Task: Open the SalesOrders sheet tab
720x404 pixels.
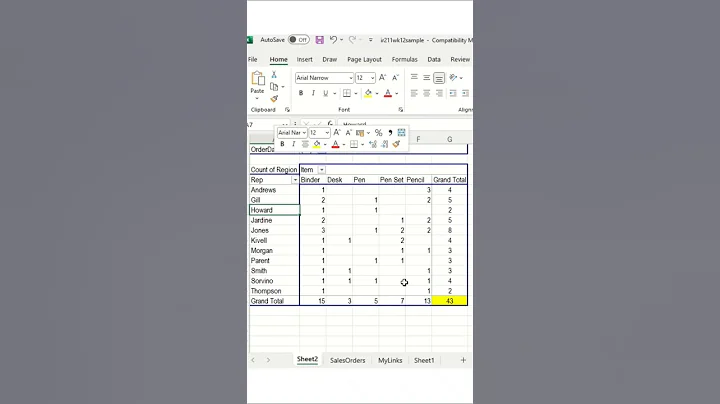Action: 348,360
